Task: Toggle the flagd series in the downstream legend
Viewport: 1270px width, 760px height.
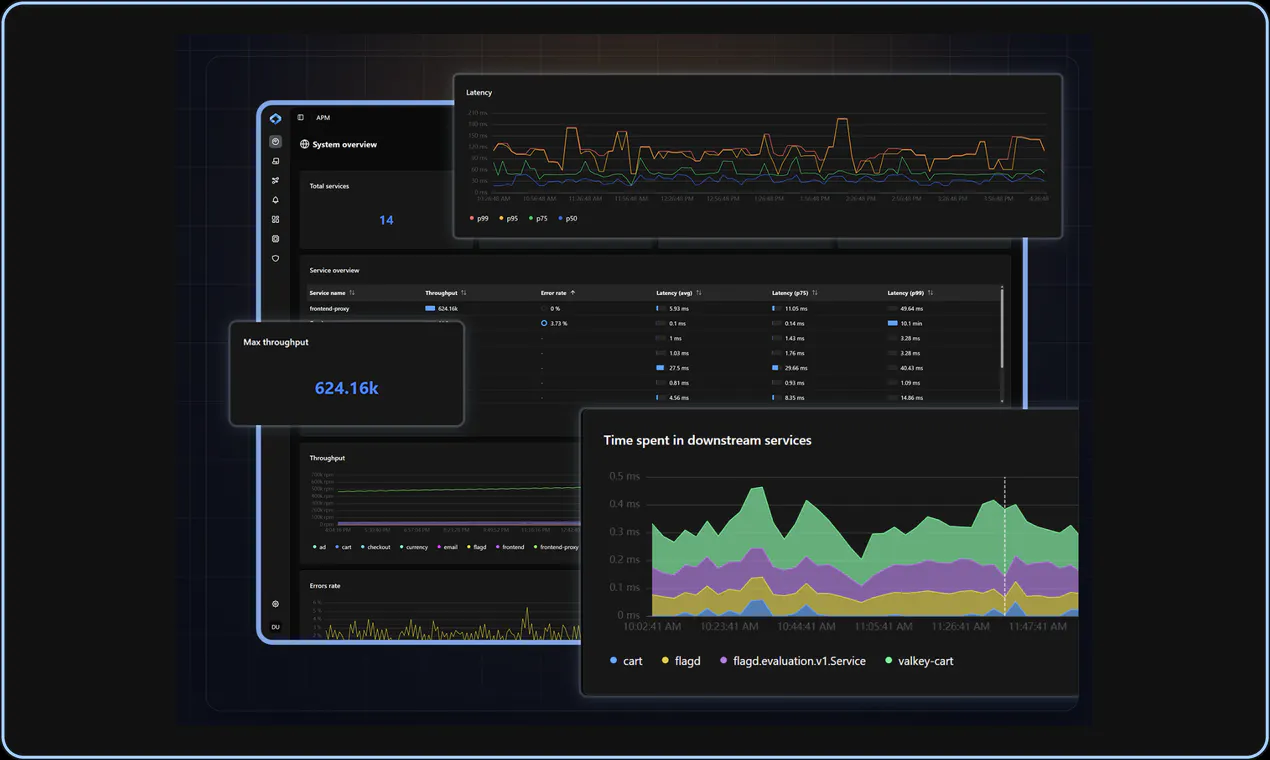Action: [681, 661]
